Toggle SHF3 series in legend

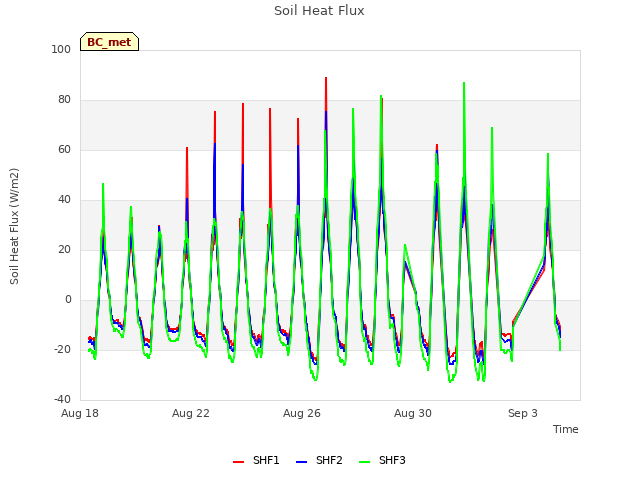click(x=382, y=460)
